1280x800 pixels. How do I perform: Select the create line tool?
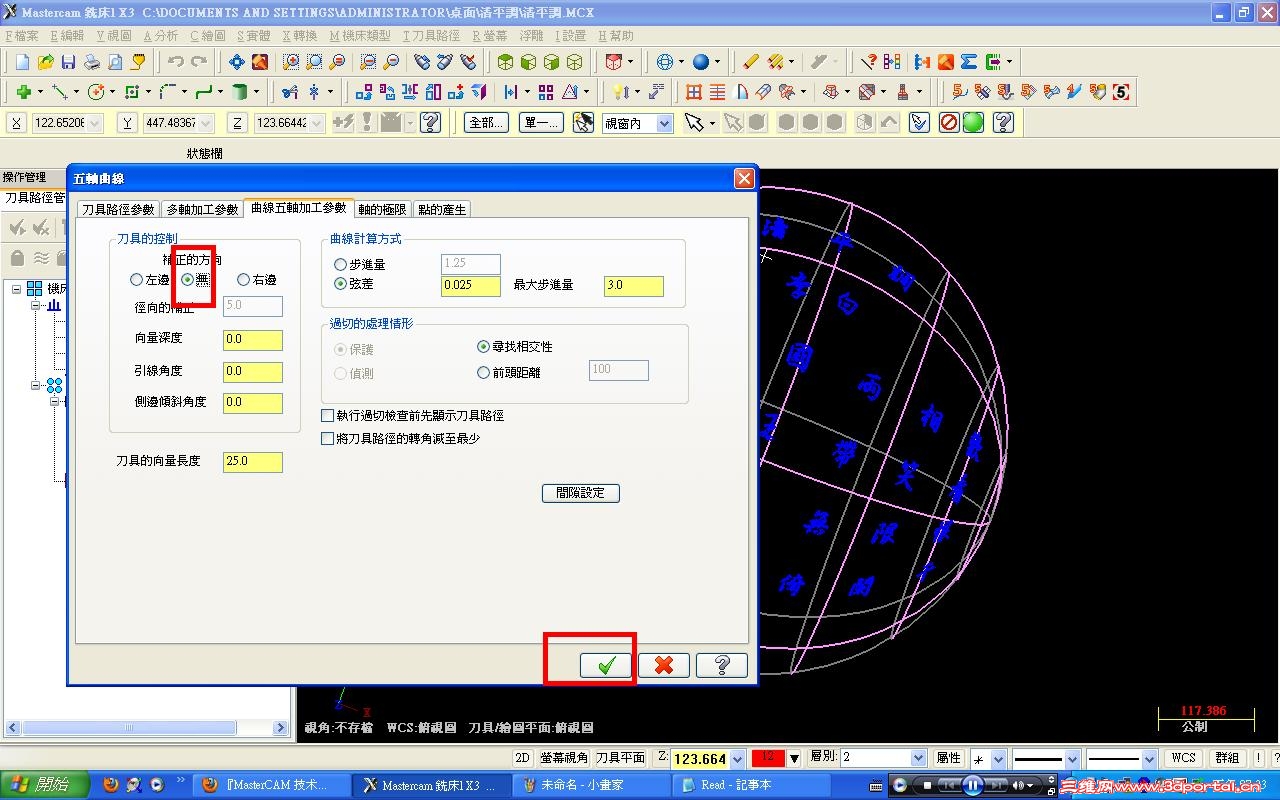coord(60,92)
